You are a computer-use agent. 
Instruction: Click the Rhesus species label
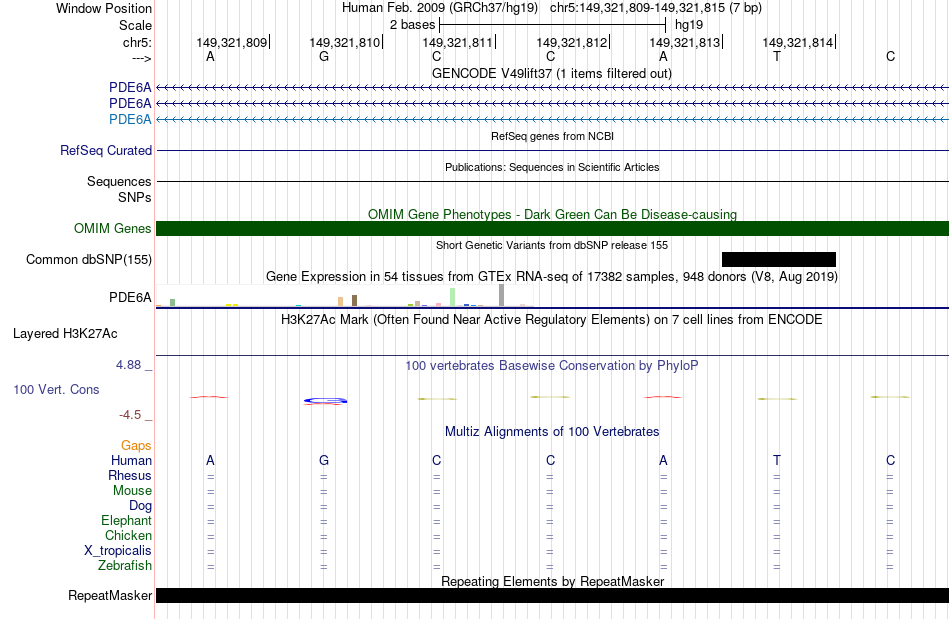130,475
